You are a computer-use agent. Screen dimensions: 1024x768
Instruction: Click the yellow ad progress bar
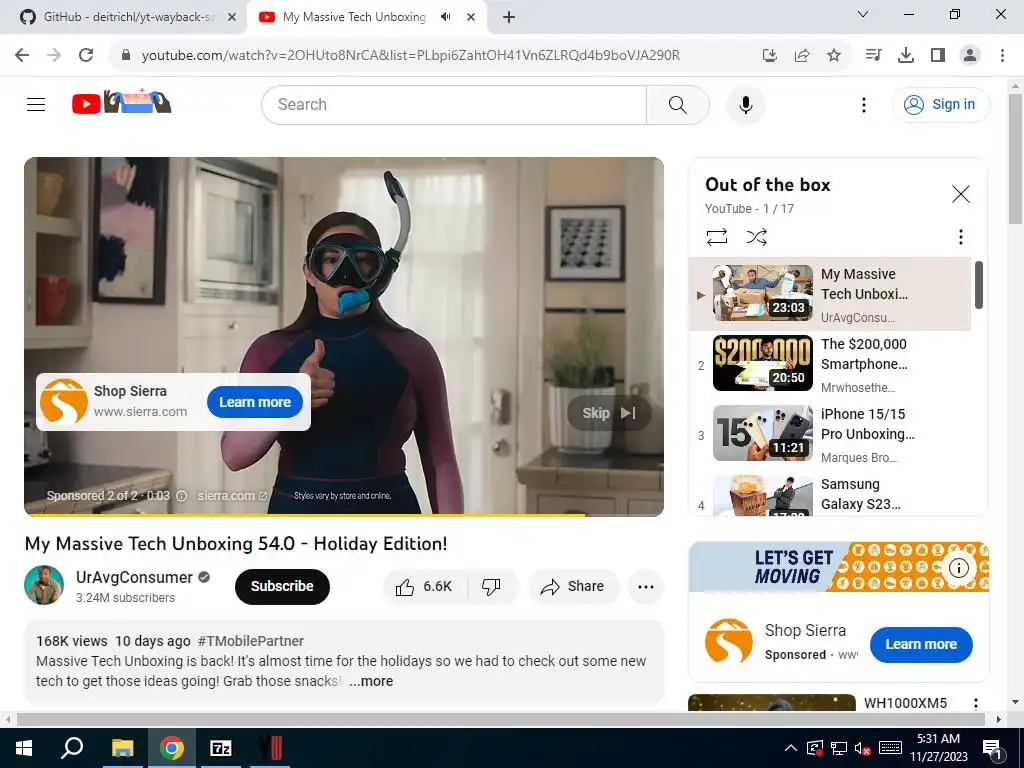(304, 515)
